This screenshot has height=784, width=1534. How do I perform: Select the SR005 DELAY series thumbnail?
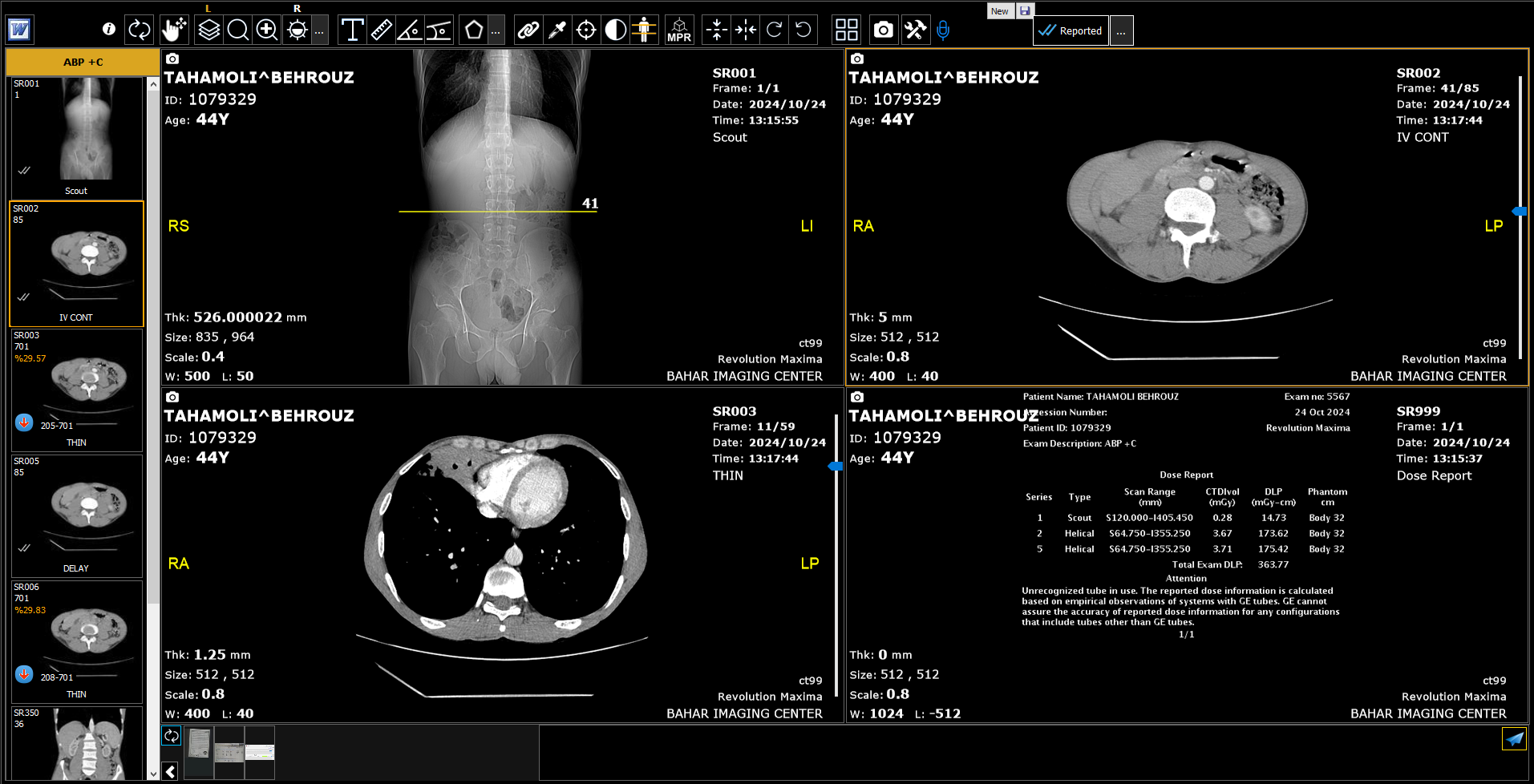pos(76,515)
